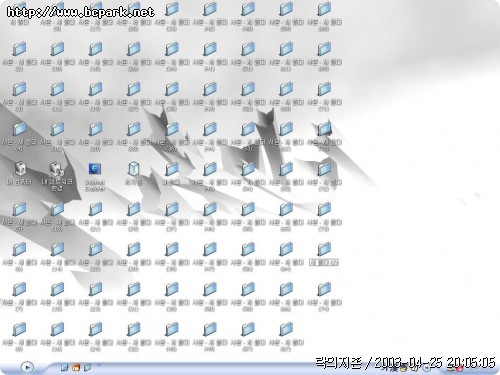Select folder 사본 - 새 폴더 (20)

pos(95,136)
